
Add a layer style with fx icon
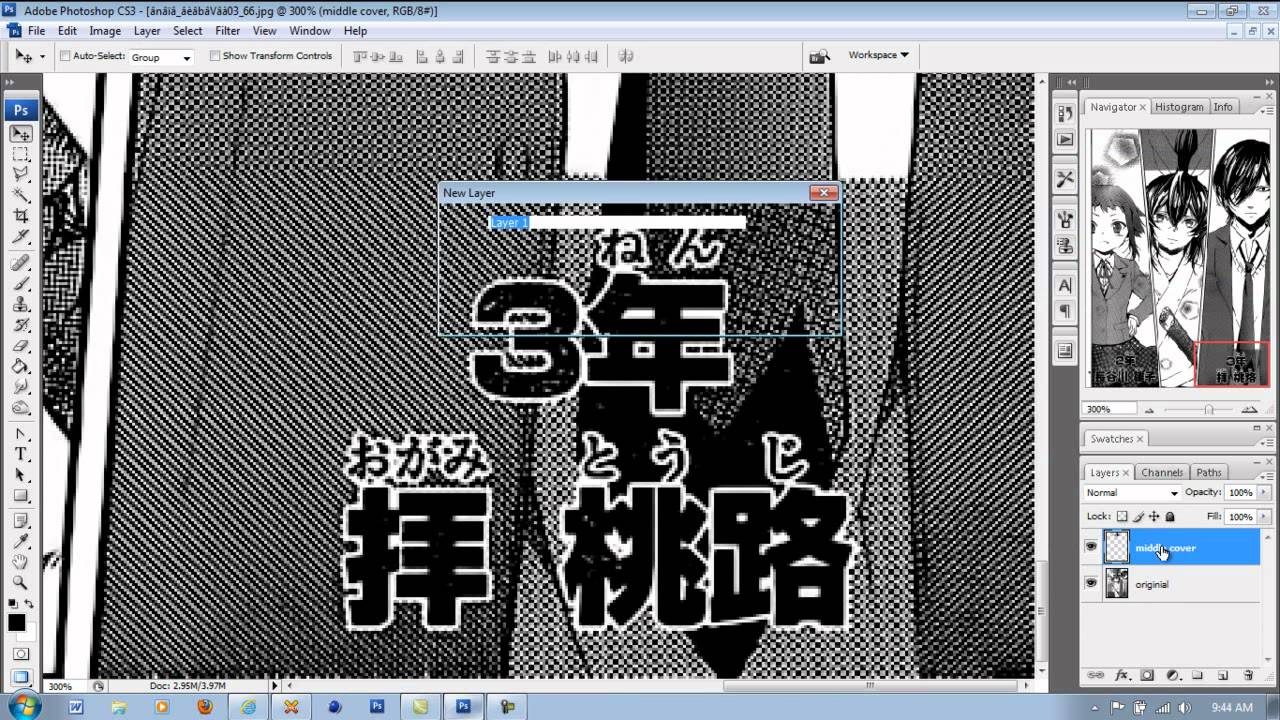[1122, 676]
